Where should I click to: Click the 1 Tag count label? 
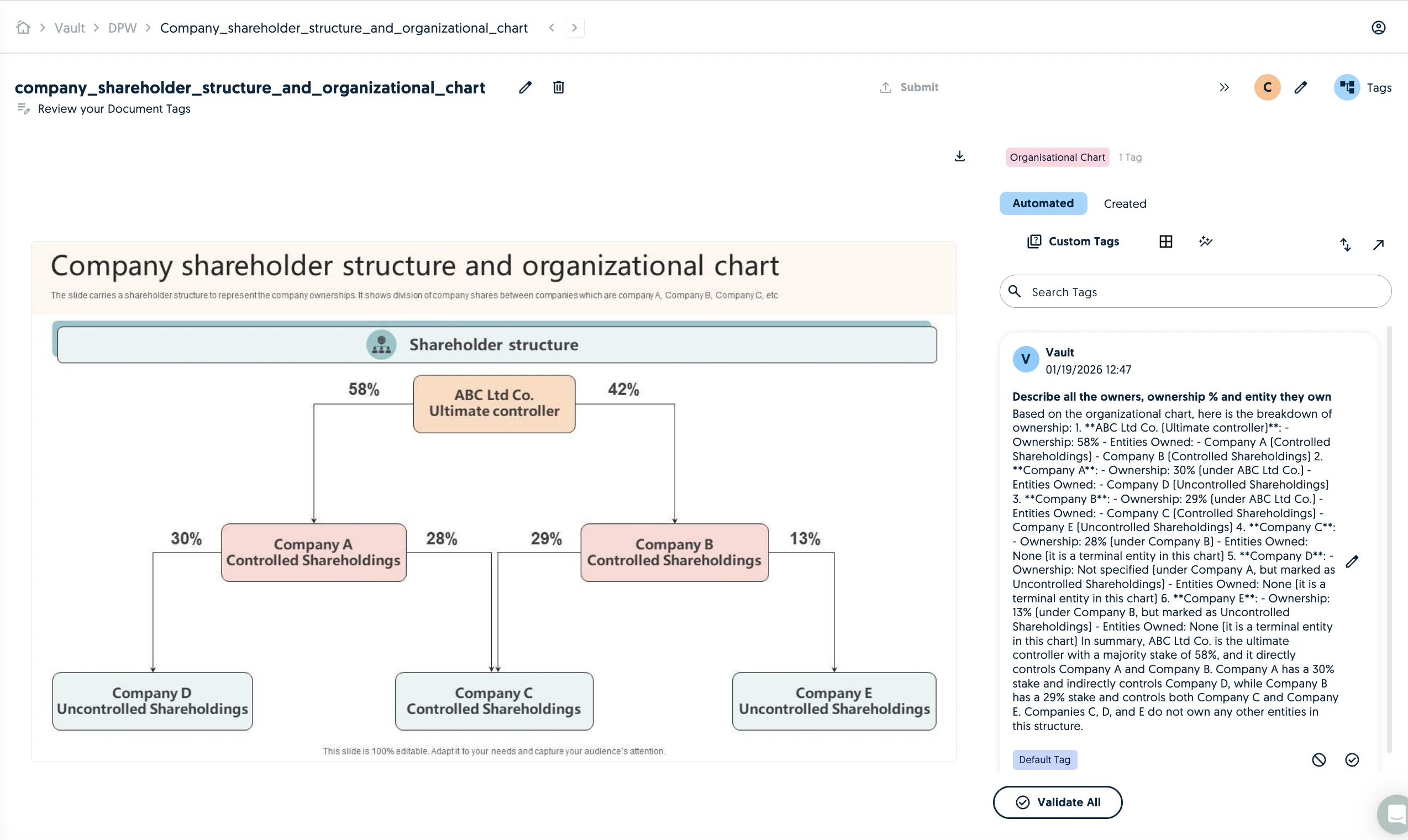(1130, 158)
